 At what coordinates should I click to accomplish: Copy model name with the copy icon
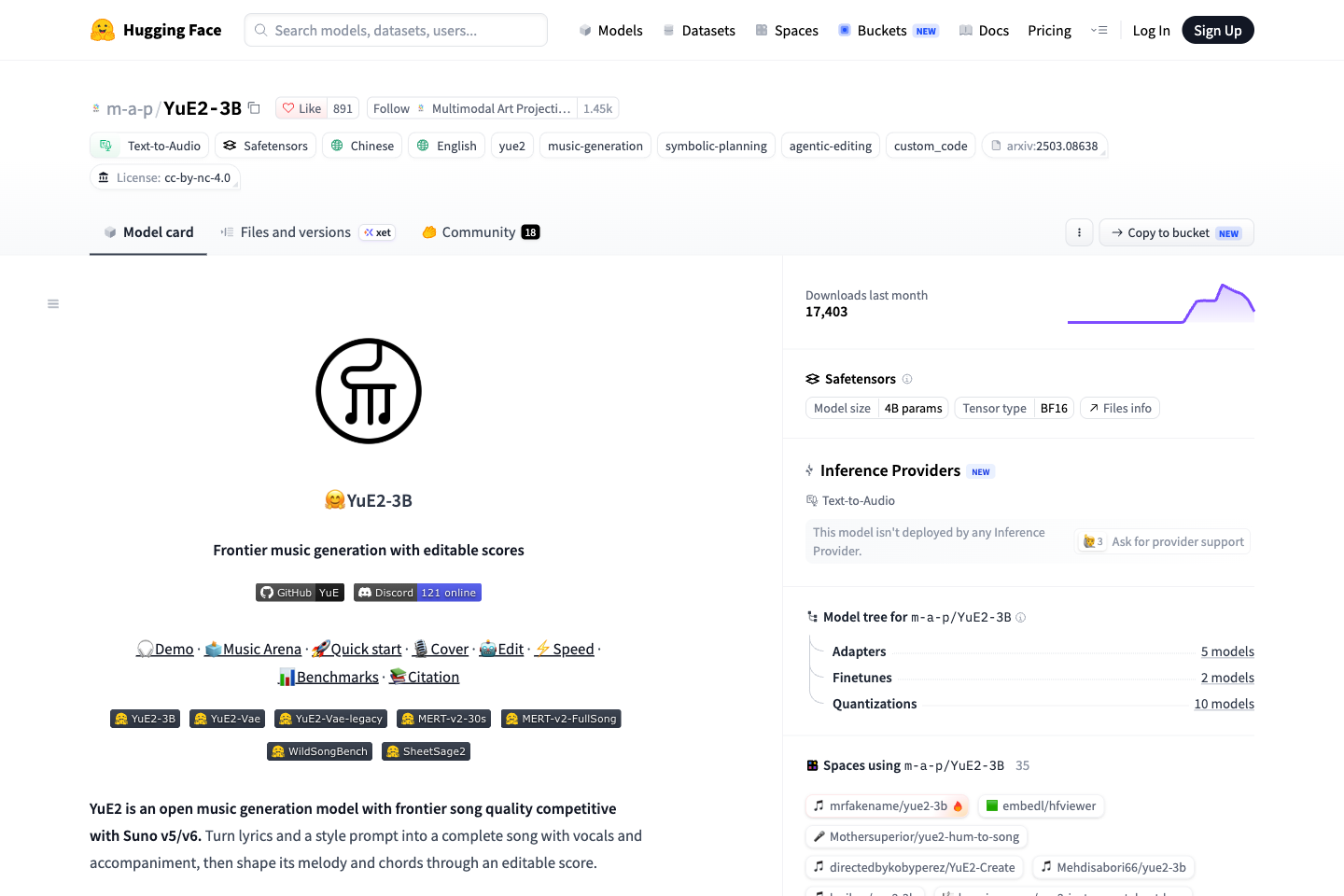(x=254, y=108)
